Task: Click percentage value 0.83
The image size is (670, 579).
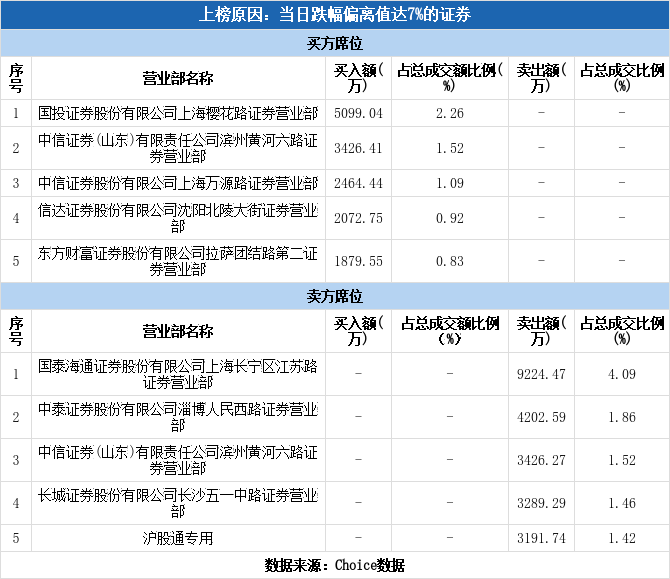Action: click(x=450, y=261)
